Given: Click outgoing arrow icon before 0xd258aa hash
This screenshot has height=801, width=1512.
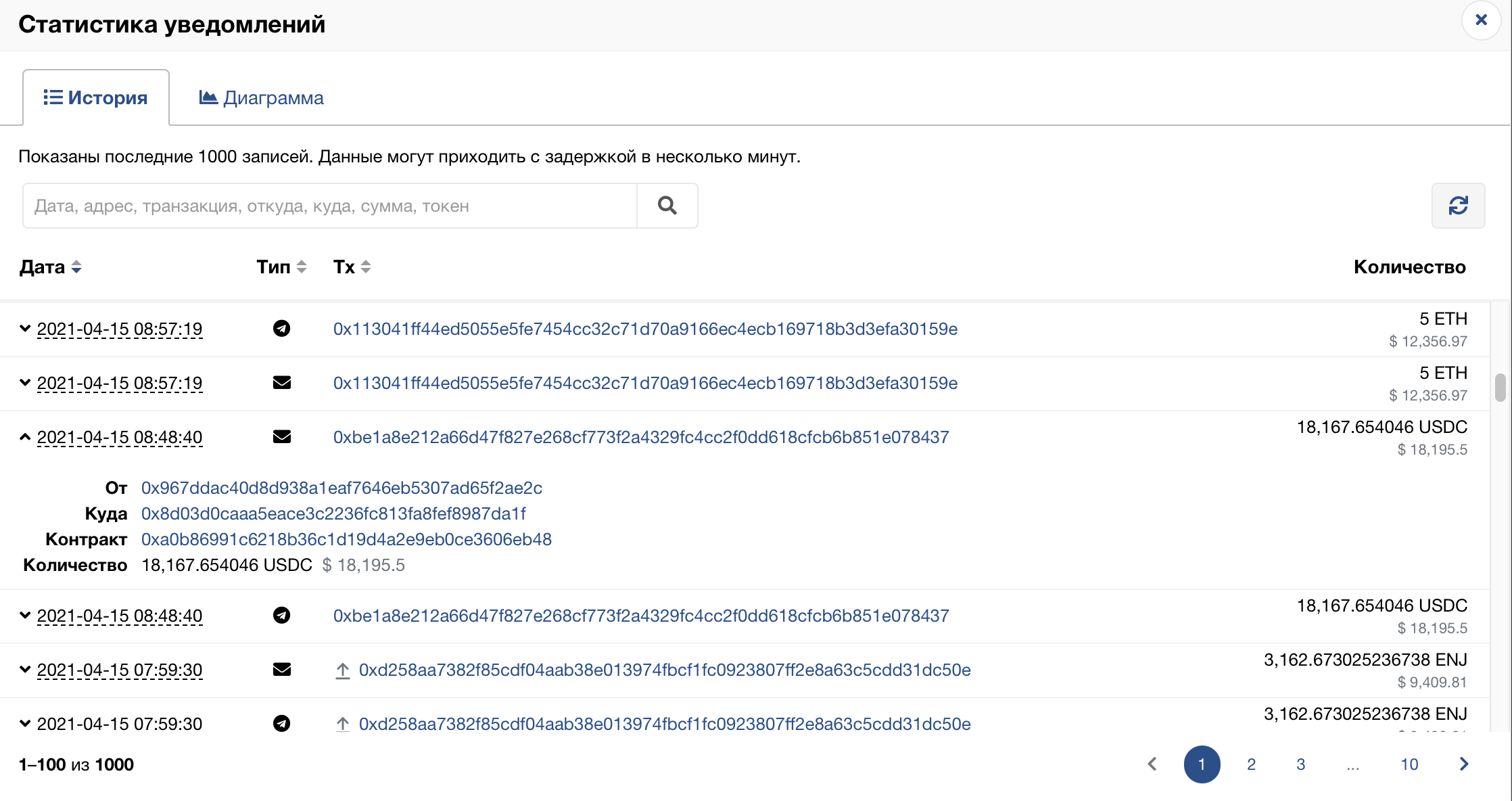Looking at the screenshot, I should click(x=343, y=670).
